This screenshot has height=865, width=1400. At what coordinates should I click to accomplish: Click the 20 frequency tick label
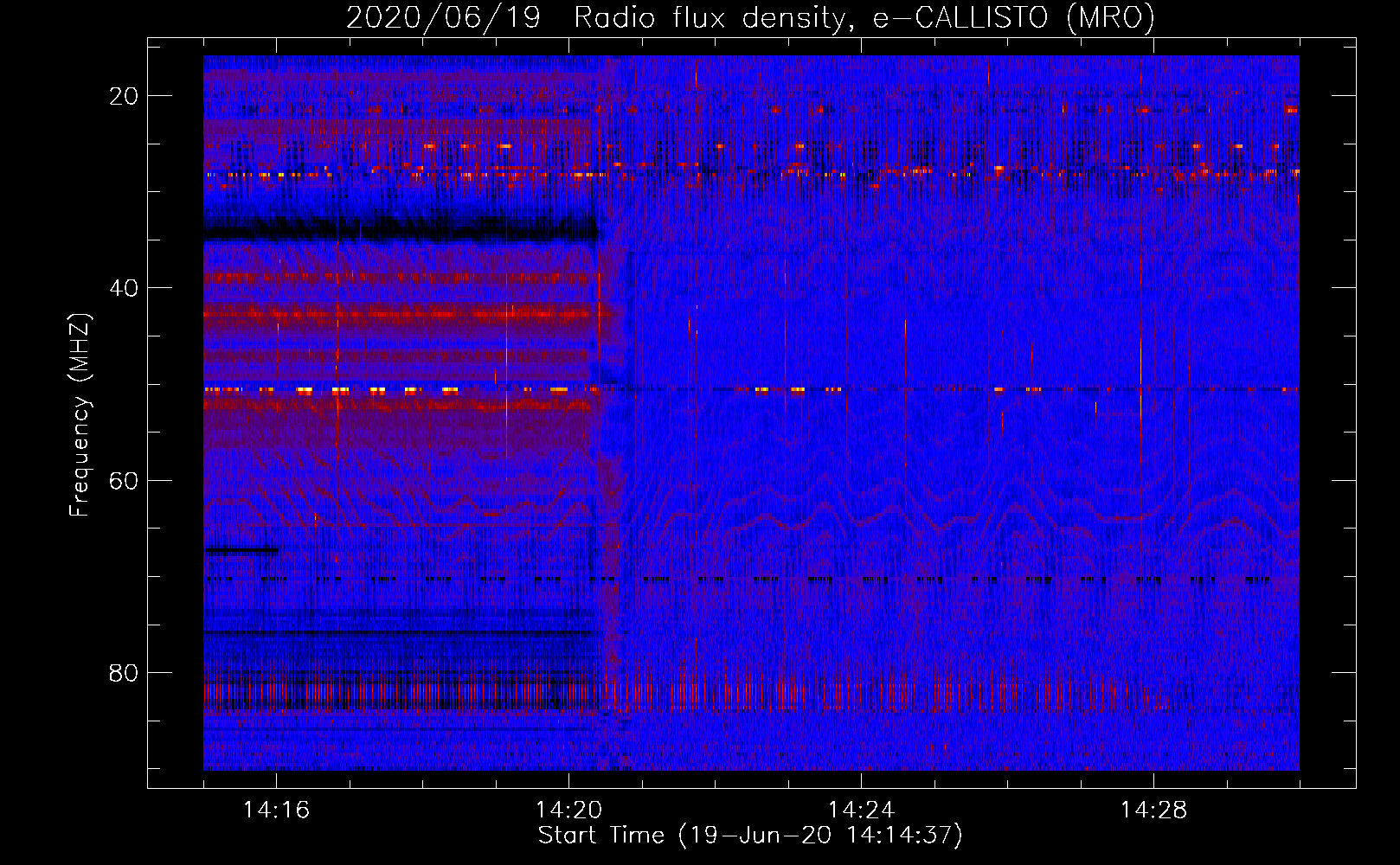click(124, 96)
